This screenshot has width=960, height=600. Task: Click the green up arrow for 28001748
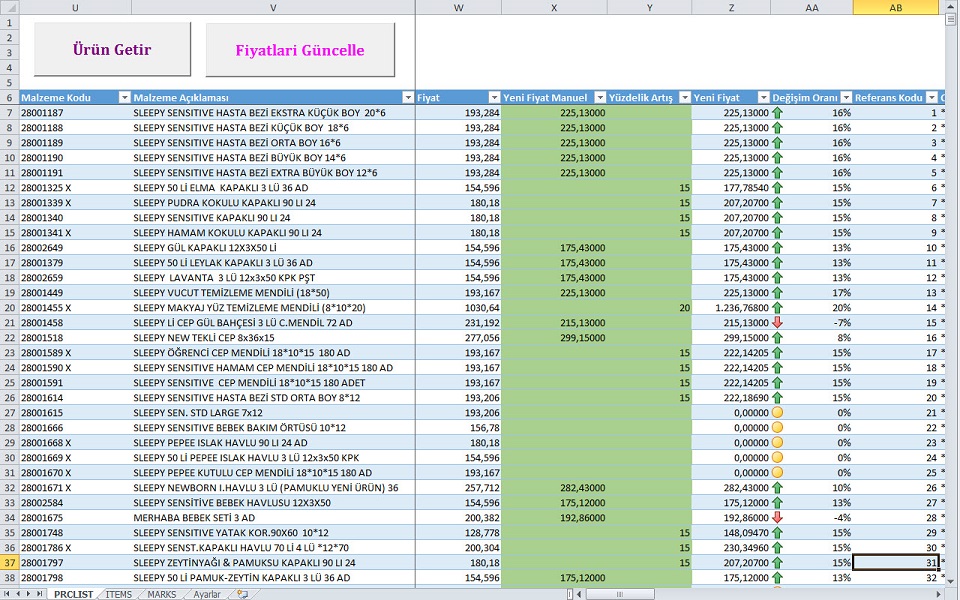(777, 533)
